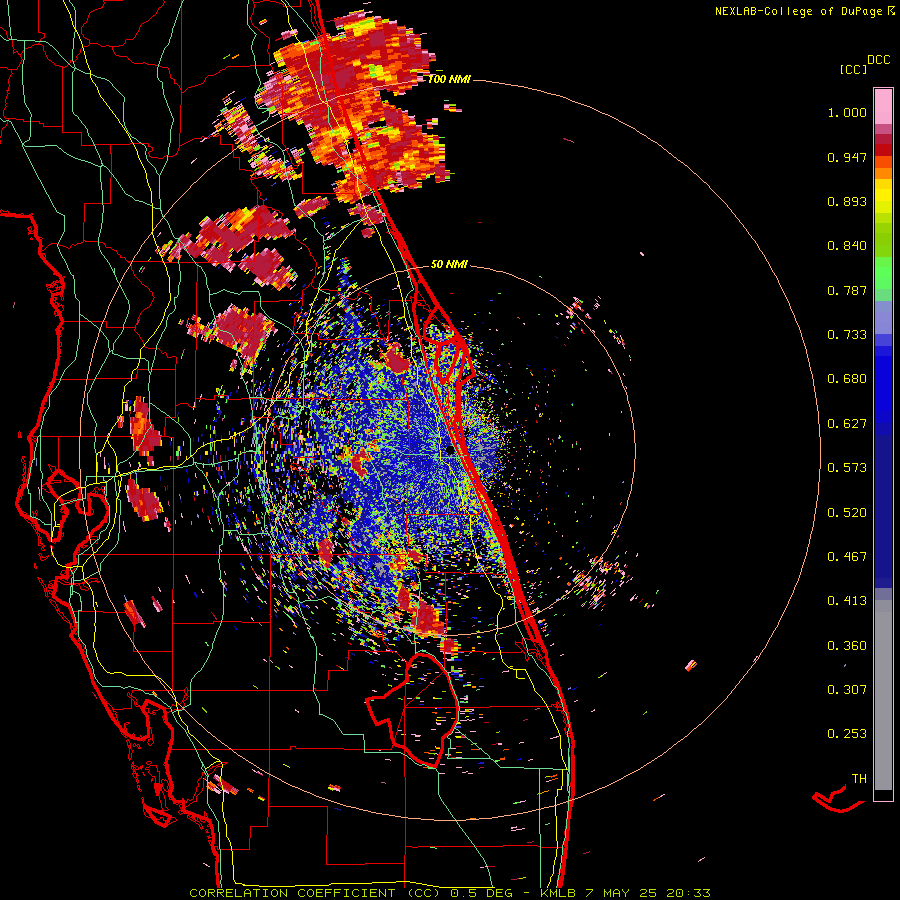Image resolution: width=900 pixels, height=900 pixels.
Task: Click the pink swatch at top of color bar
Action: coord(883,106)
